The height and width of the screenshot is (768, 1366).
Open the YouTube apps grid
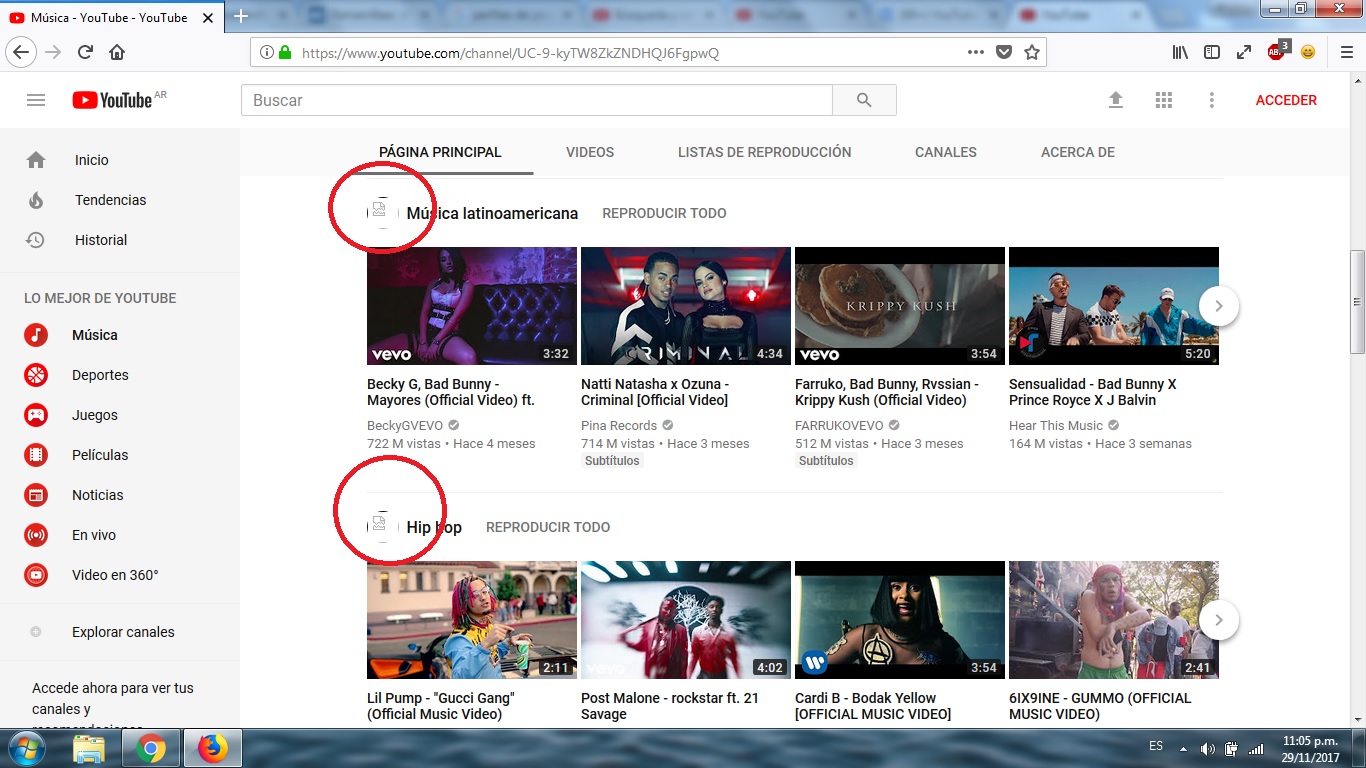(x=1163, y=100)
